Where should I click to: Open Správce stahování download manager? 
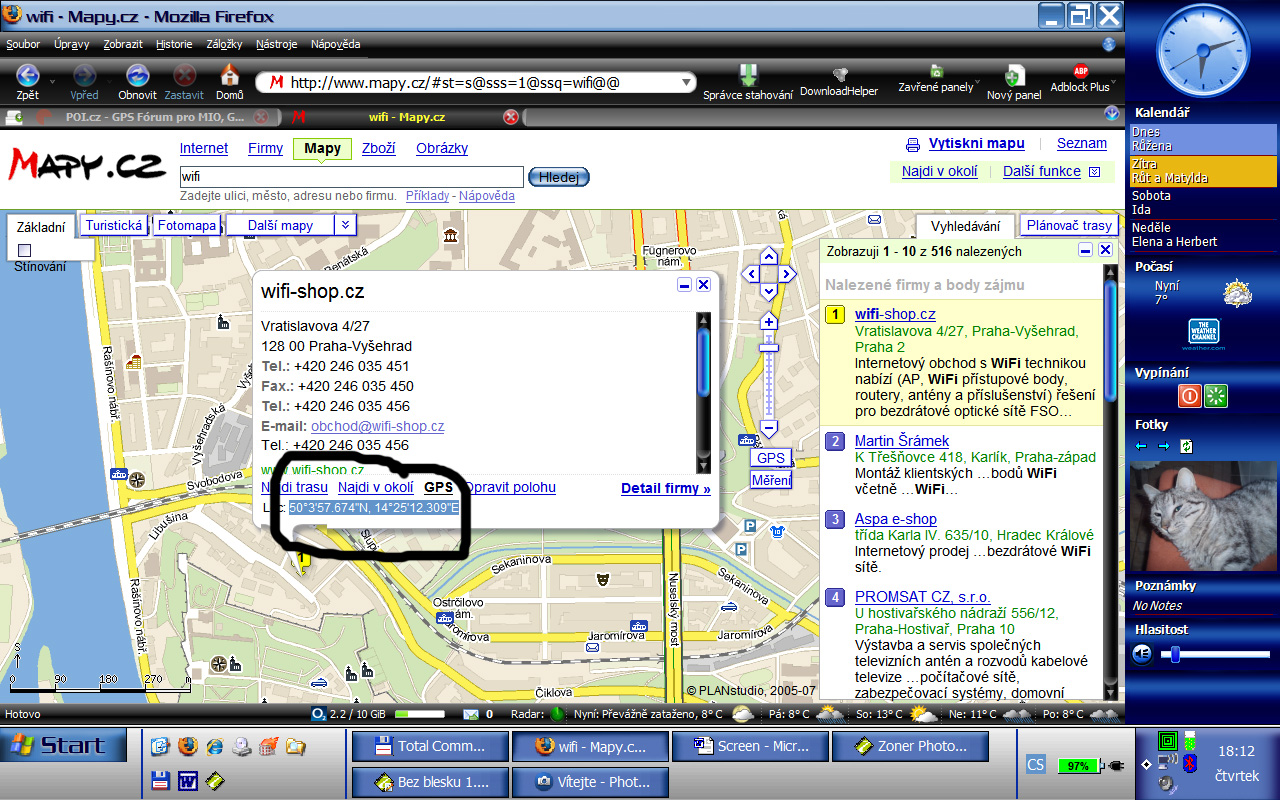point(748,76)
